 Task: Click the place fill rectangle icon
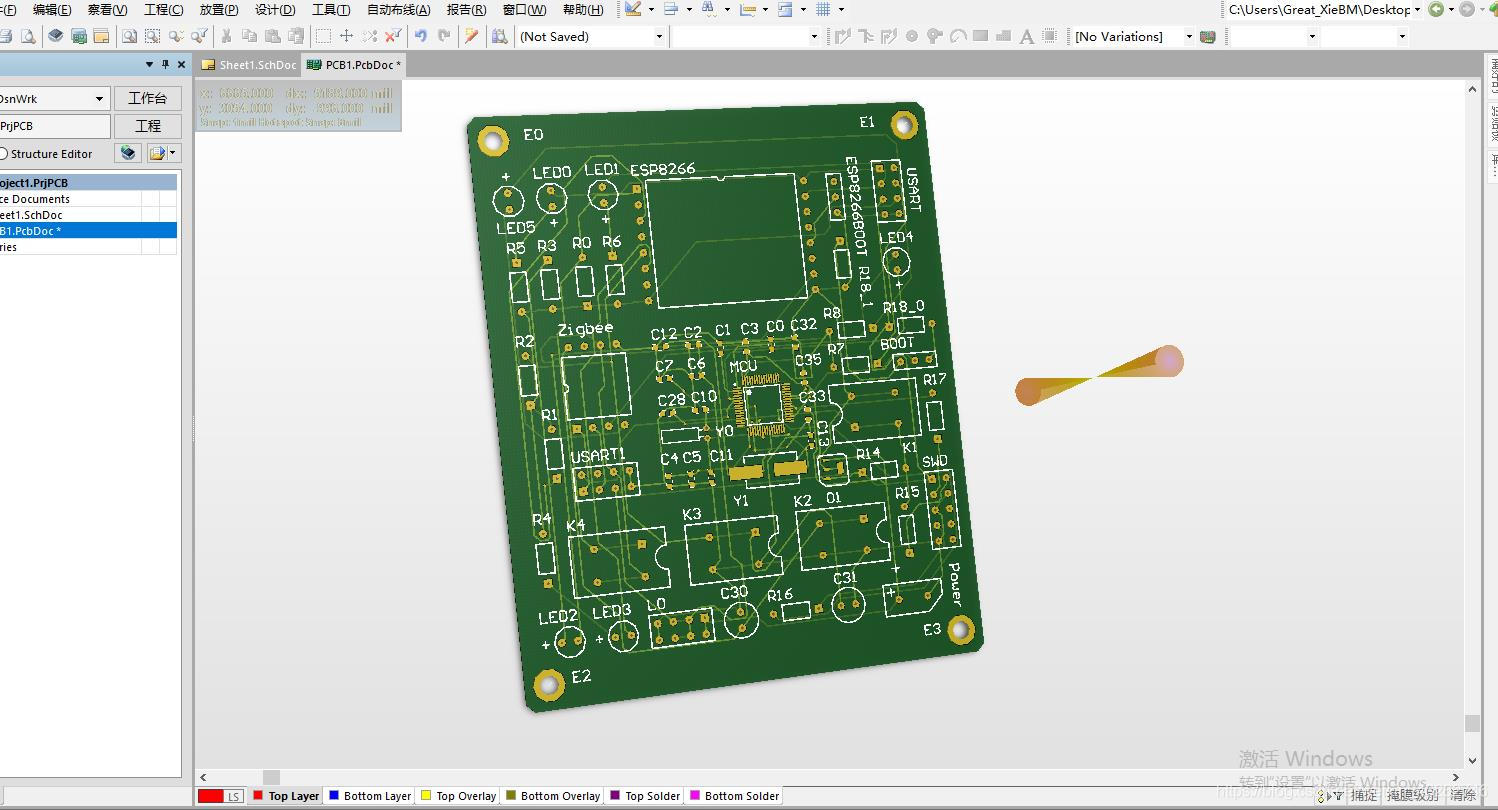[980, 36]
